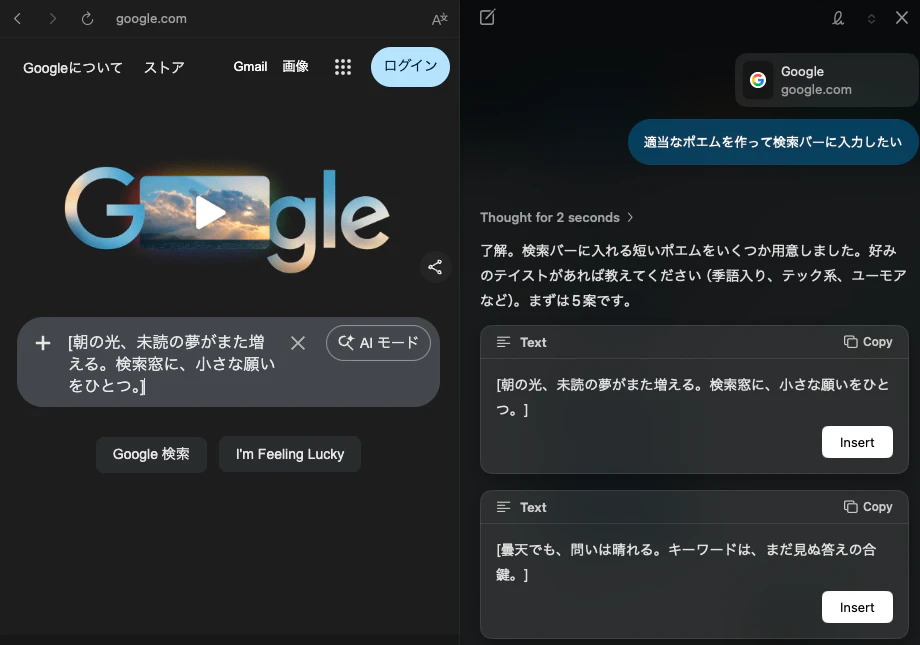Open the 画像 link
Screen dimensions: 920x645
tap(295, 66)
